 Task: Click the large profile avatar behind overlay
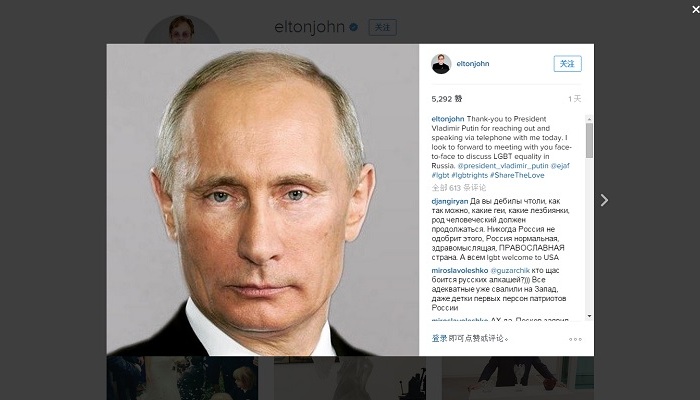[x=182, y=30]
